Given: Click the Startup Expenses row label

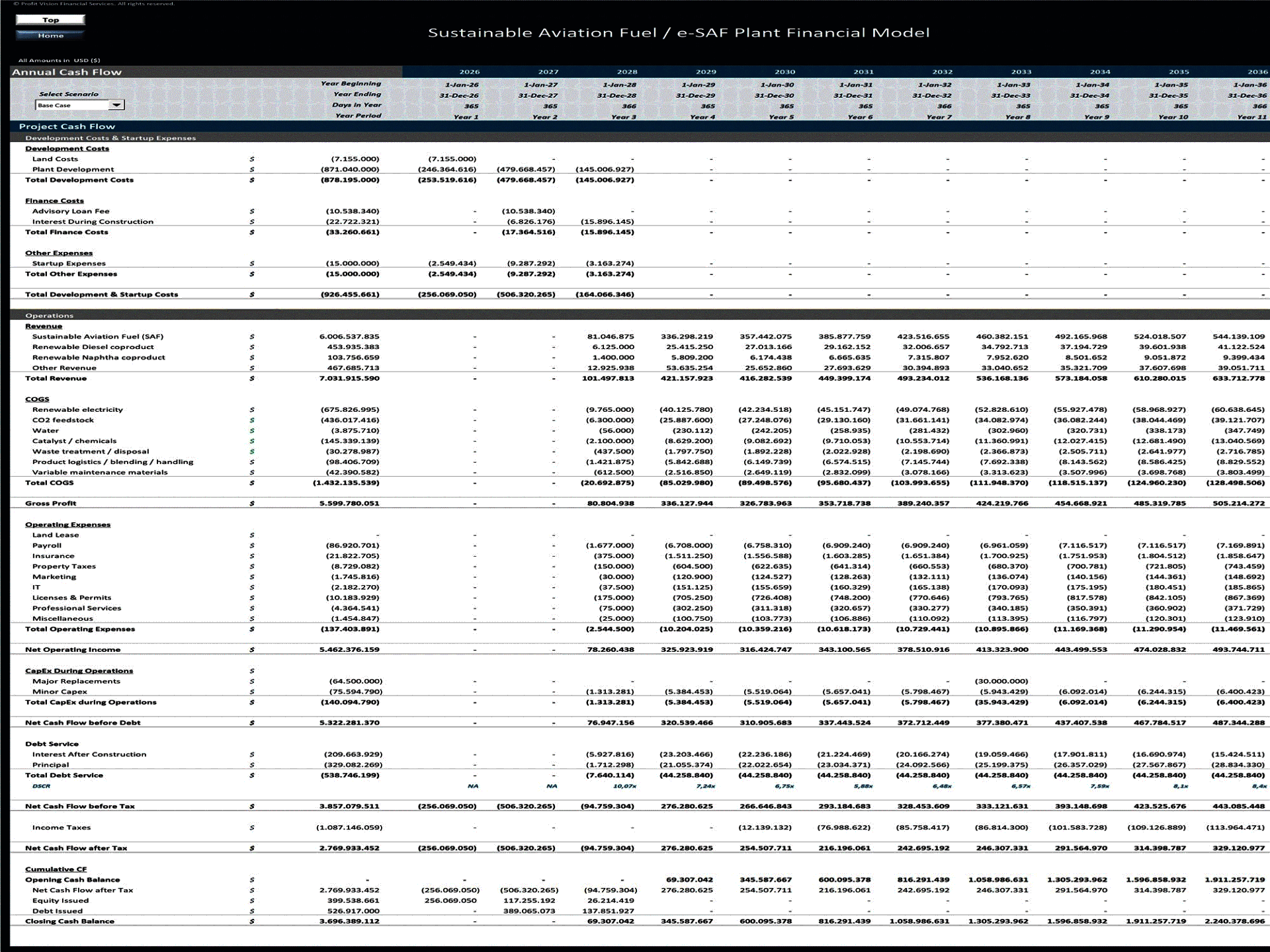Looking at the screenshot, I should pos(69,264).
